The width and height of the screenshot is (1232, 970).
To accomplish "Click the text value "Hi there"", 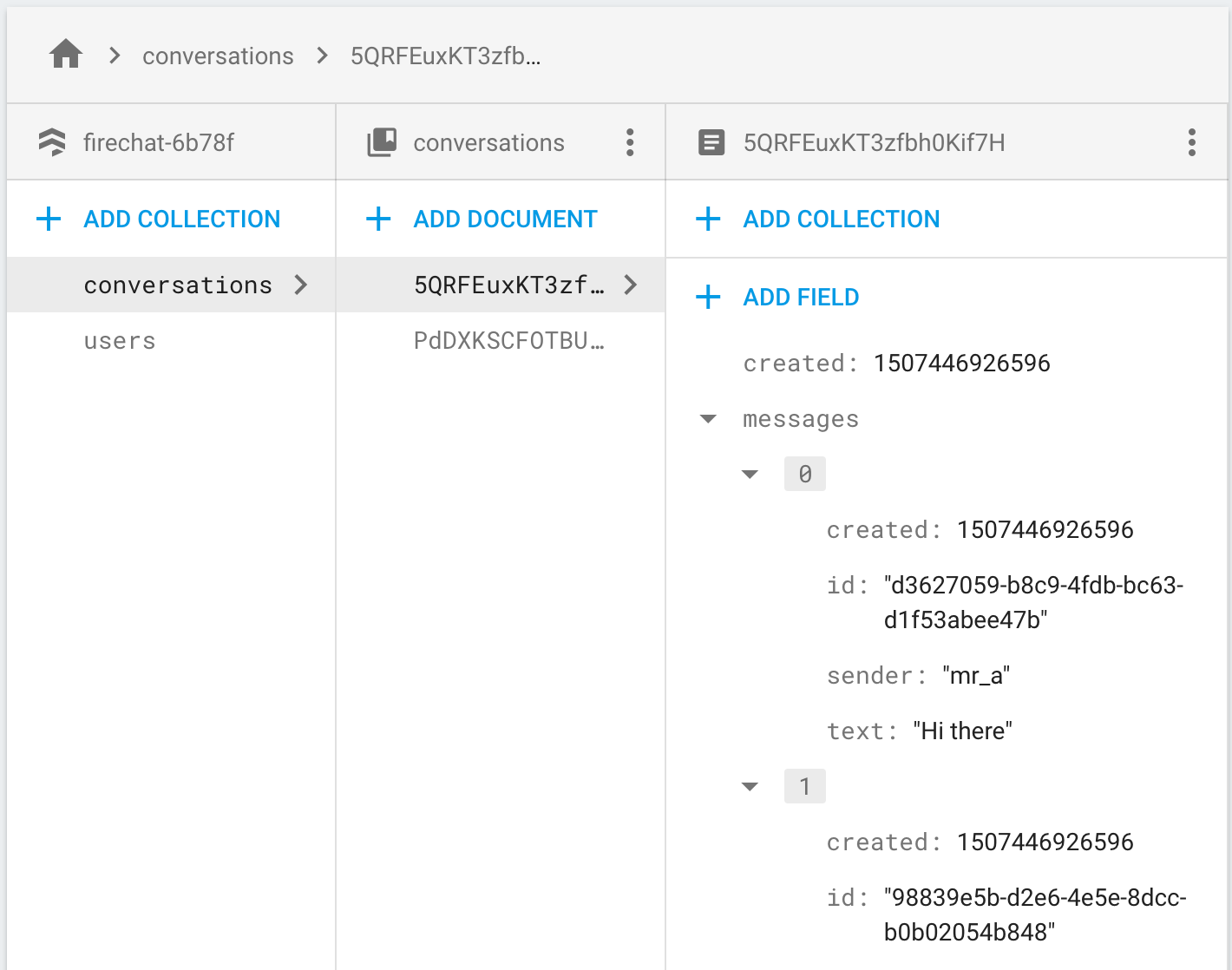I will pos(963,731).
